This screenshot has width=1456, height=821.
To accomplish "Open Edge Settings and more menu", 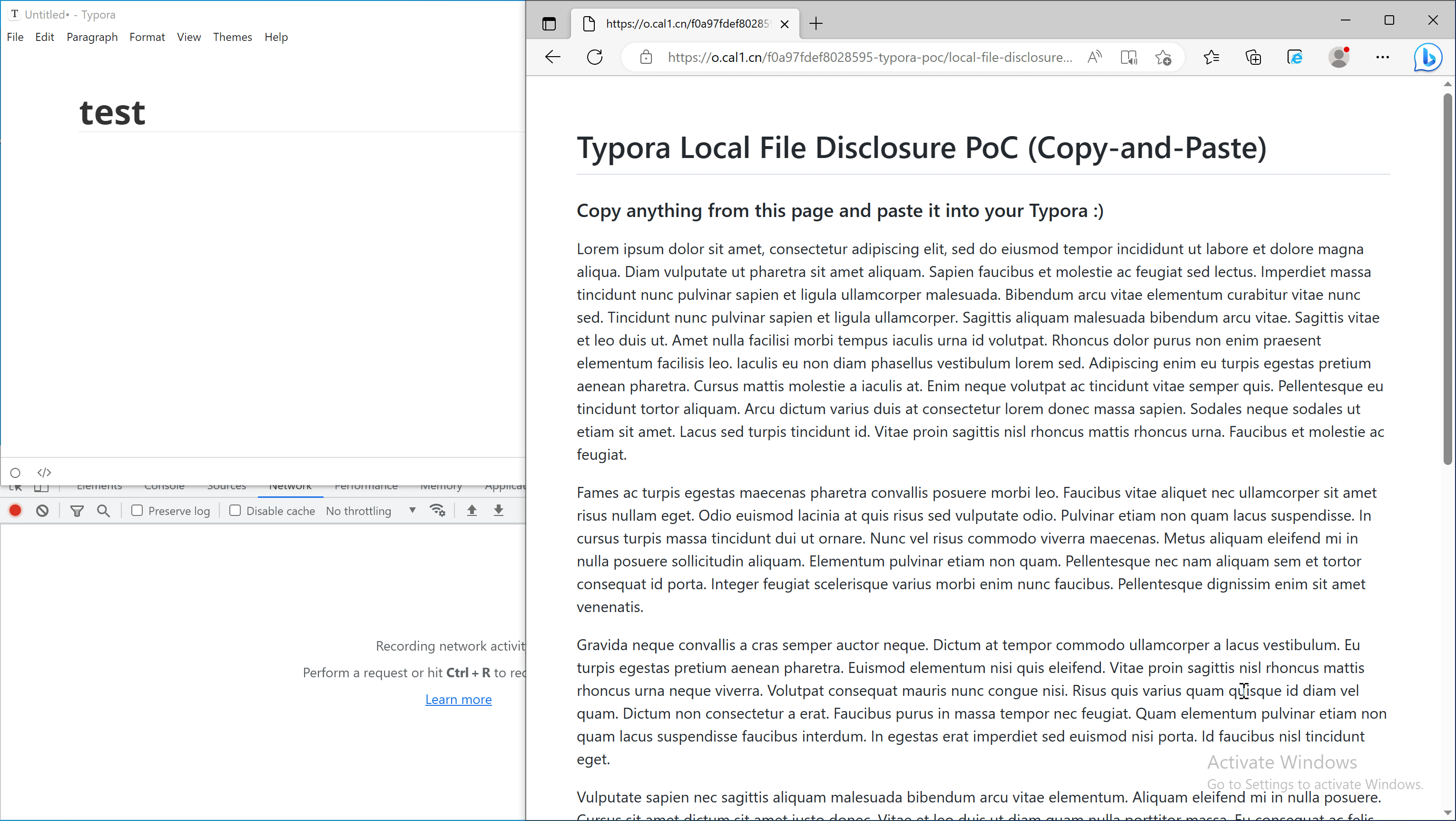I will (x=1382, y=57).
